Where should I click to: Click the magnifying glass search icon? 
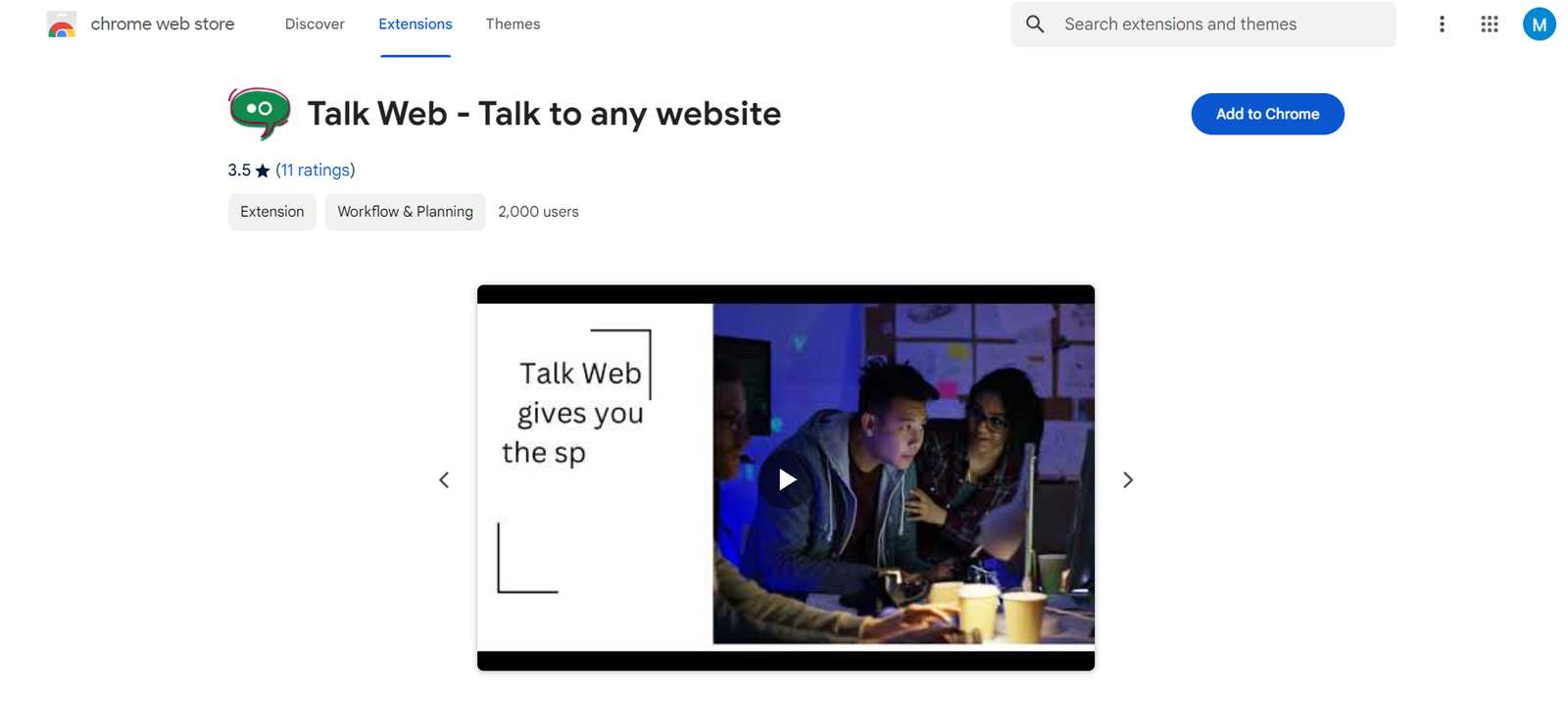click(1035, 25)
